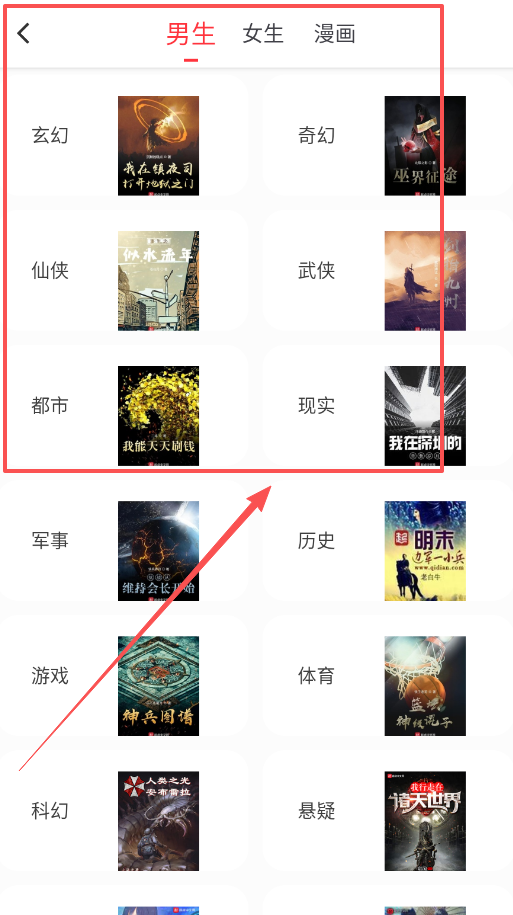Choose the 仙侠 category label
Screen dimensions: 513x915
[x=50, y=271]
